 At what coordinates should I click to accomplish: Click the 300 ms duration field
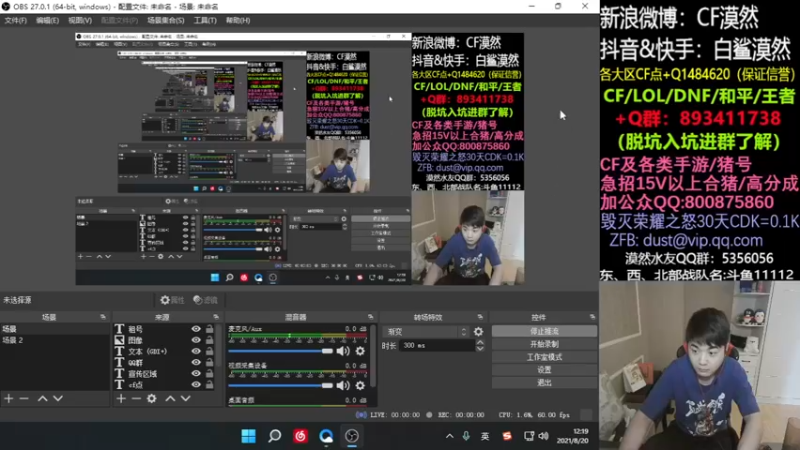pyautogui.click(x=438, y=345)
